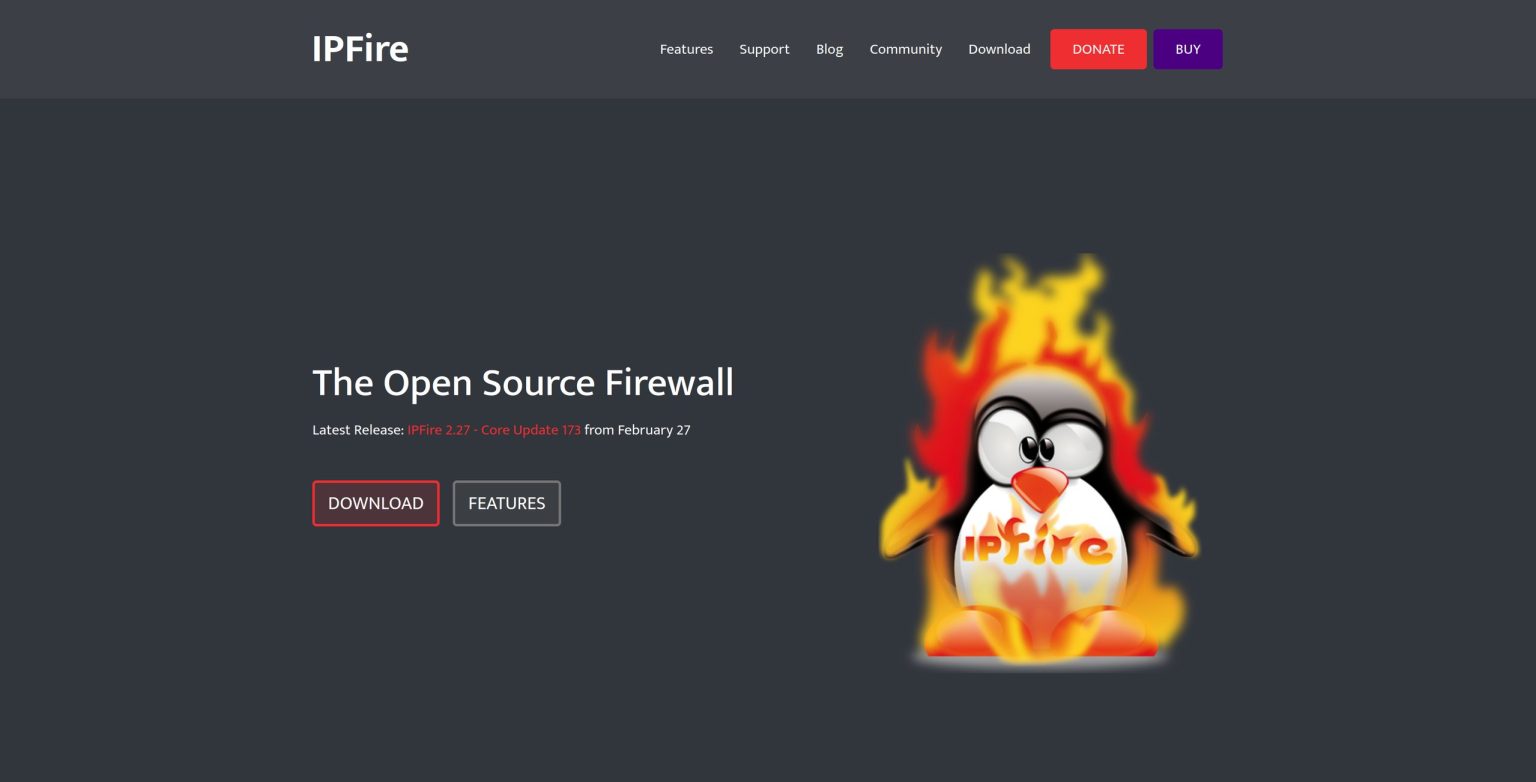
Task: Click the "from February 27" date text
Action: coord(637,430)
